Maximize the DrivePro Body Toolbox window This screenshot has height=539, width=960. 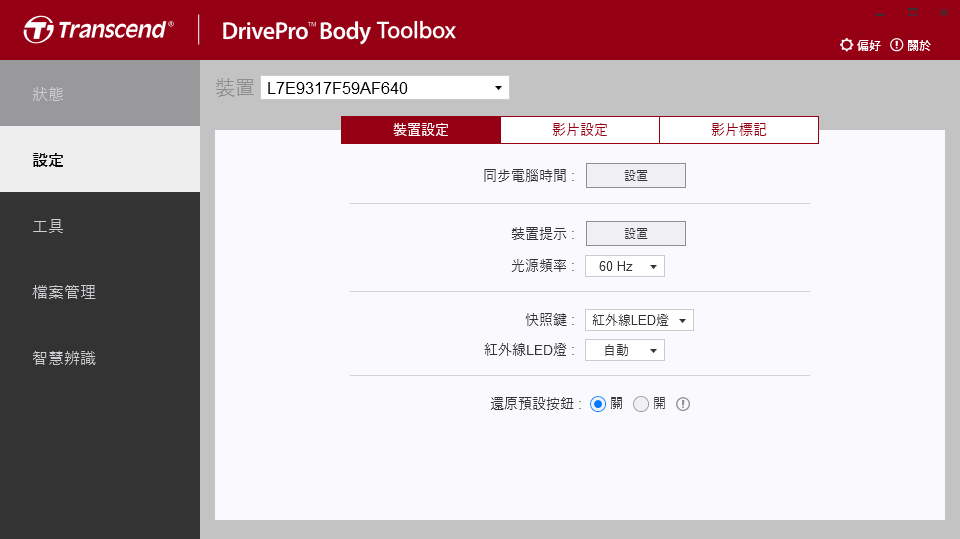(912, 13)
